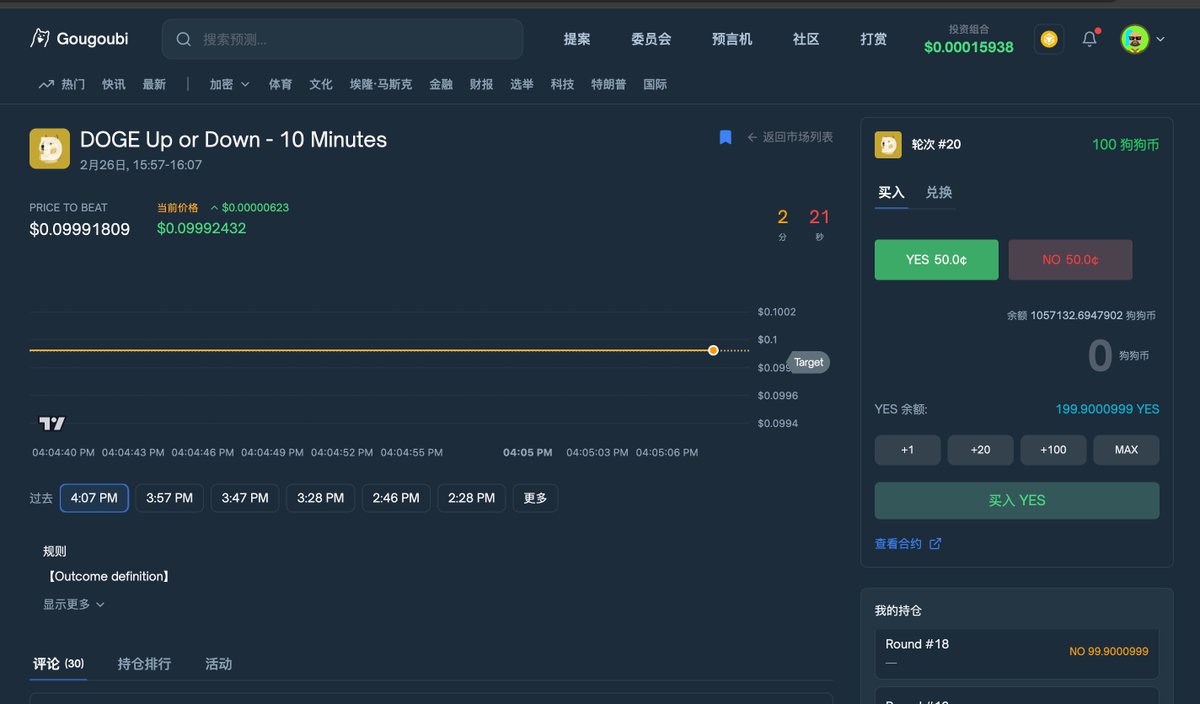Add +1 to the amount
Viewport: 1200px width, 704px height.
(x=907, y=450)
